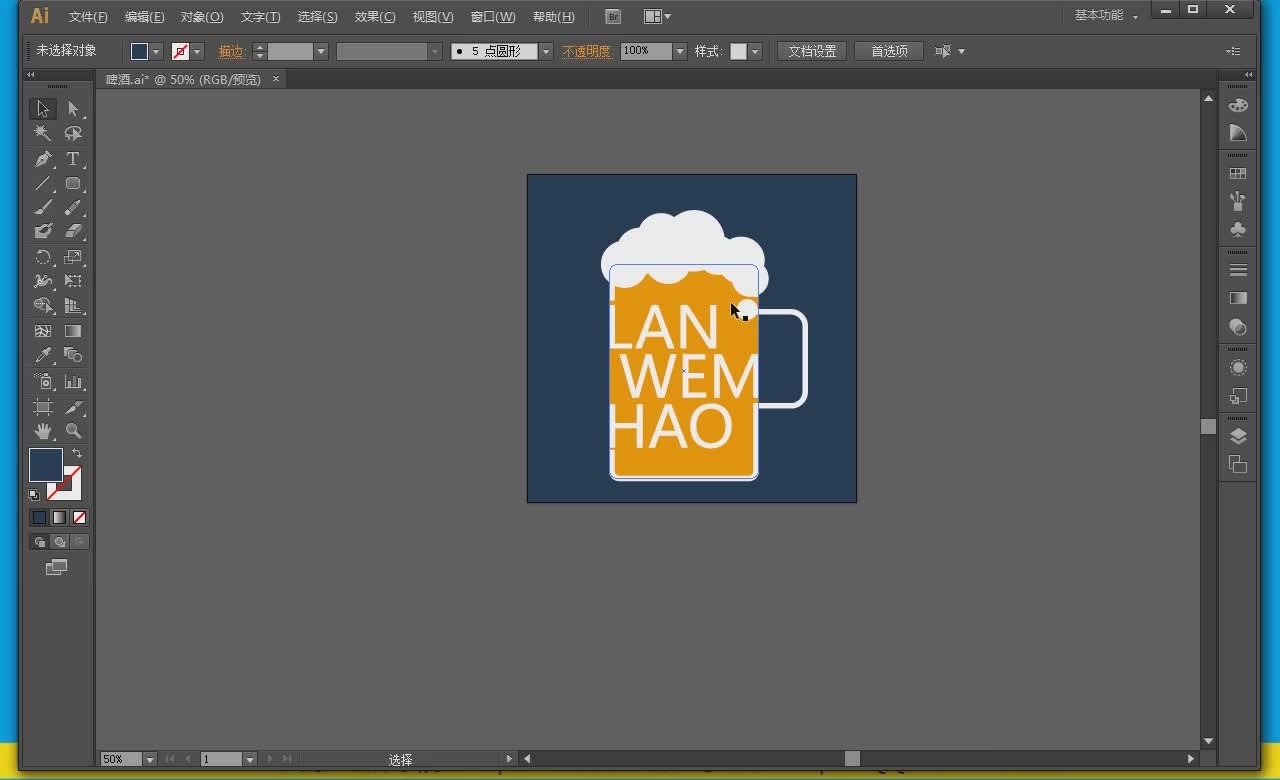The height and width of the screenshot is (780, 1280).
Task: Select the Pencil tool
Action: pos(73,208)
